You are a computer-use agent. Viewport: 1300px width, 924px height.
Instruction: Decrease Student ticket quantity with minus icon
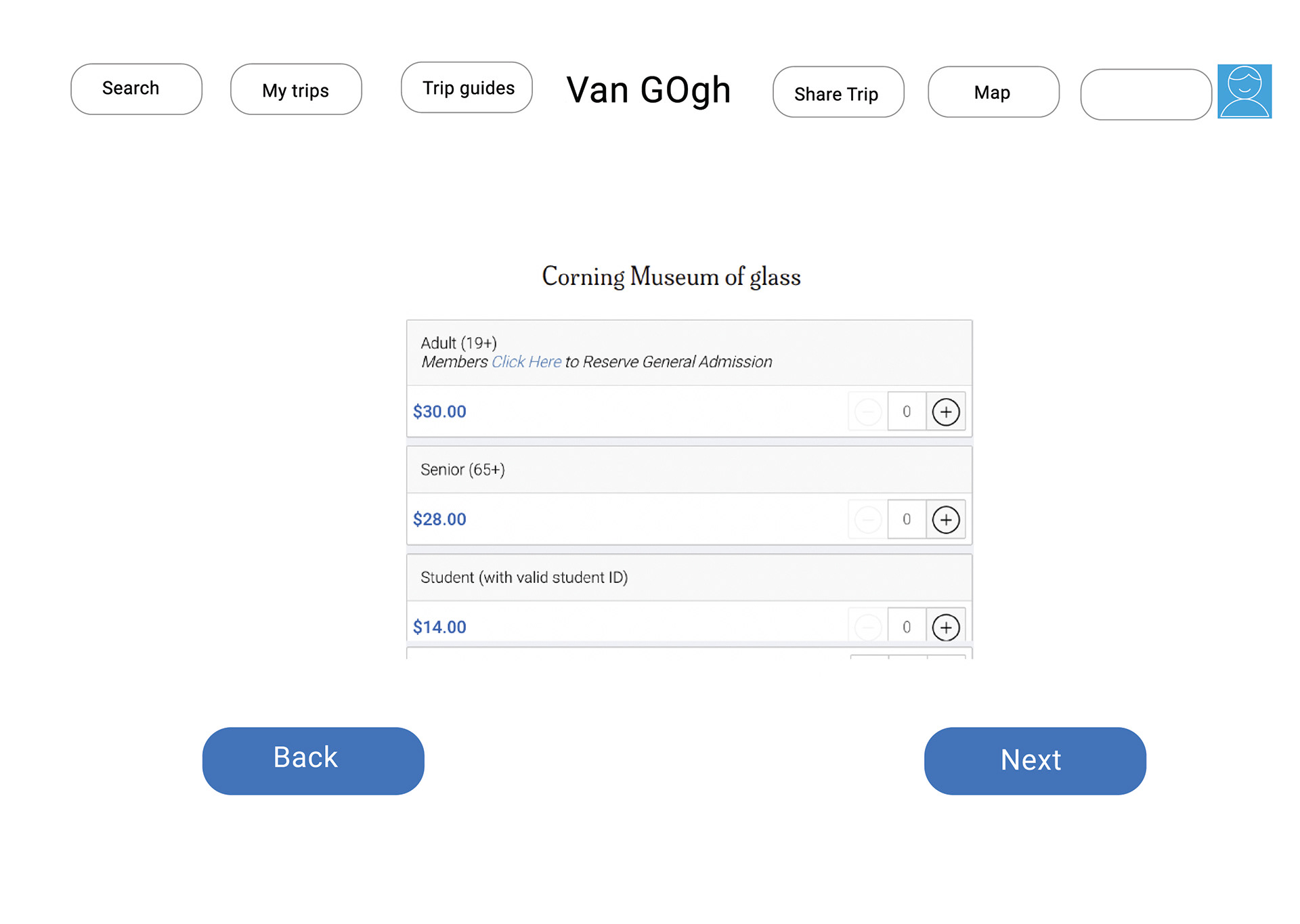tap(868, 627)
